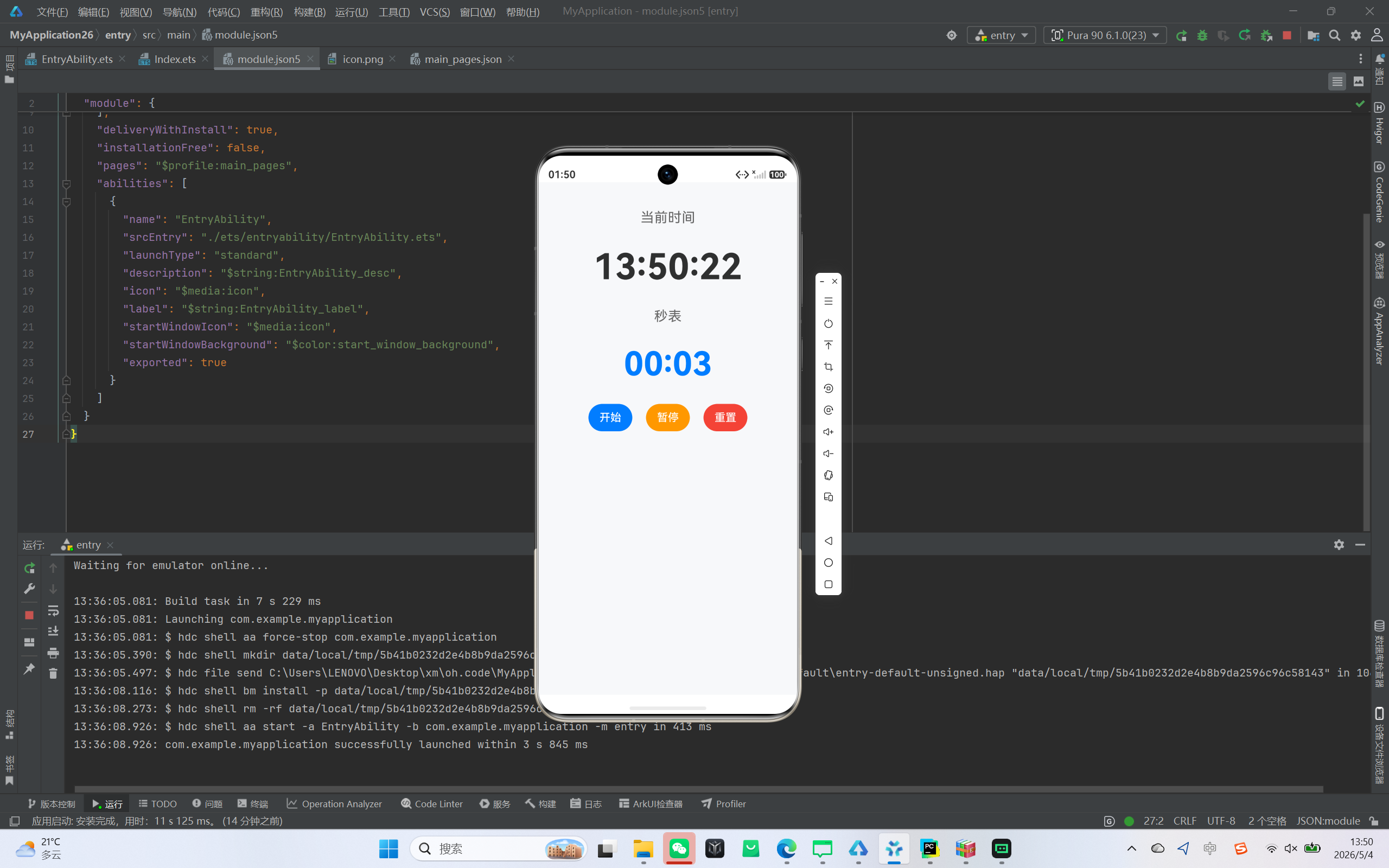Open the CodeGenie side panel
This screenshot has width=1389, height=868.
pyautogui.click(x=1379, y=192)
